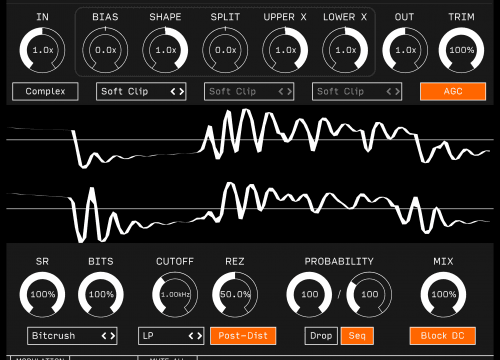Screen dimensions: 500x360
Task: Click previous arrow on first Soft Clip selector
Action: (173, 91)
